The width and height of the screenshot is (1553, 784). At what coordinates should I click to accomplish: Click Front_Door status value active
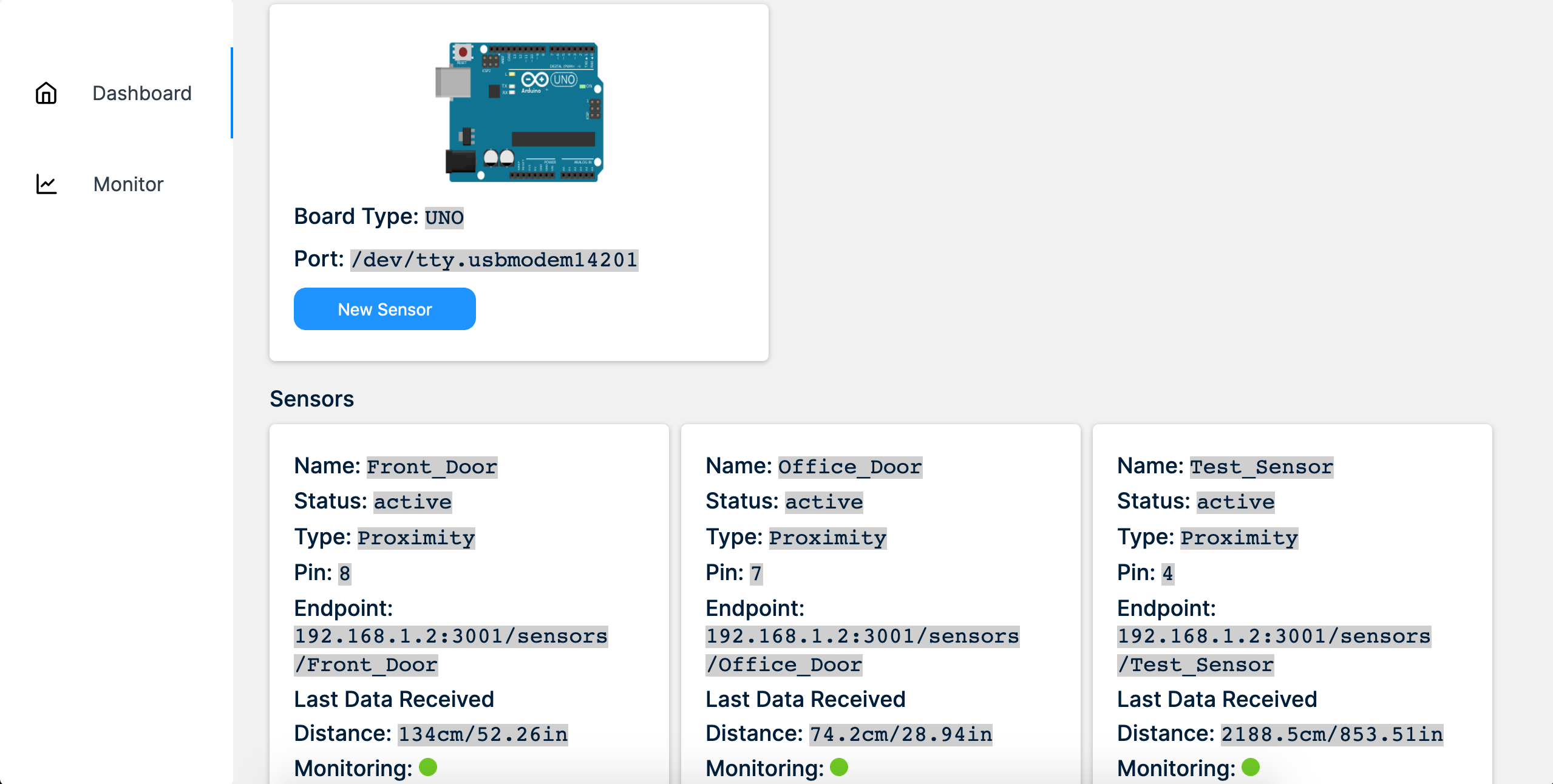413,502
